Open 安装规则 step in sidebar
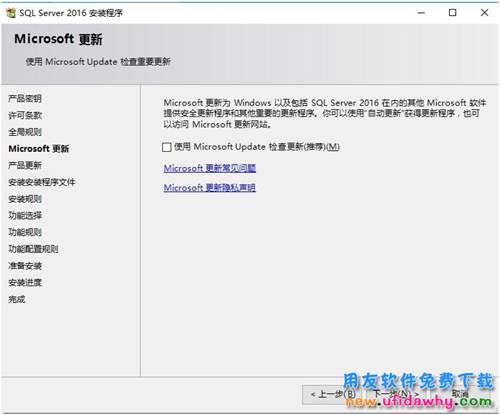 coord(25,199)
